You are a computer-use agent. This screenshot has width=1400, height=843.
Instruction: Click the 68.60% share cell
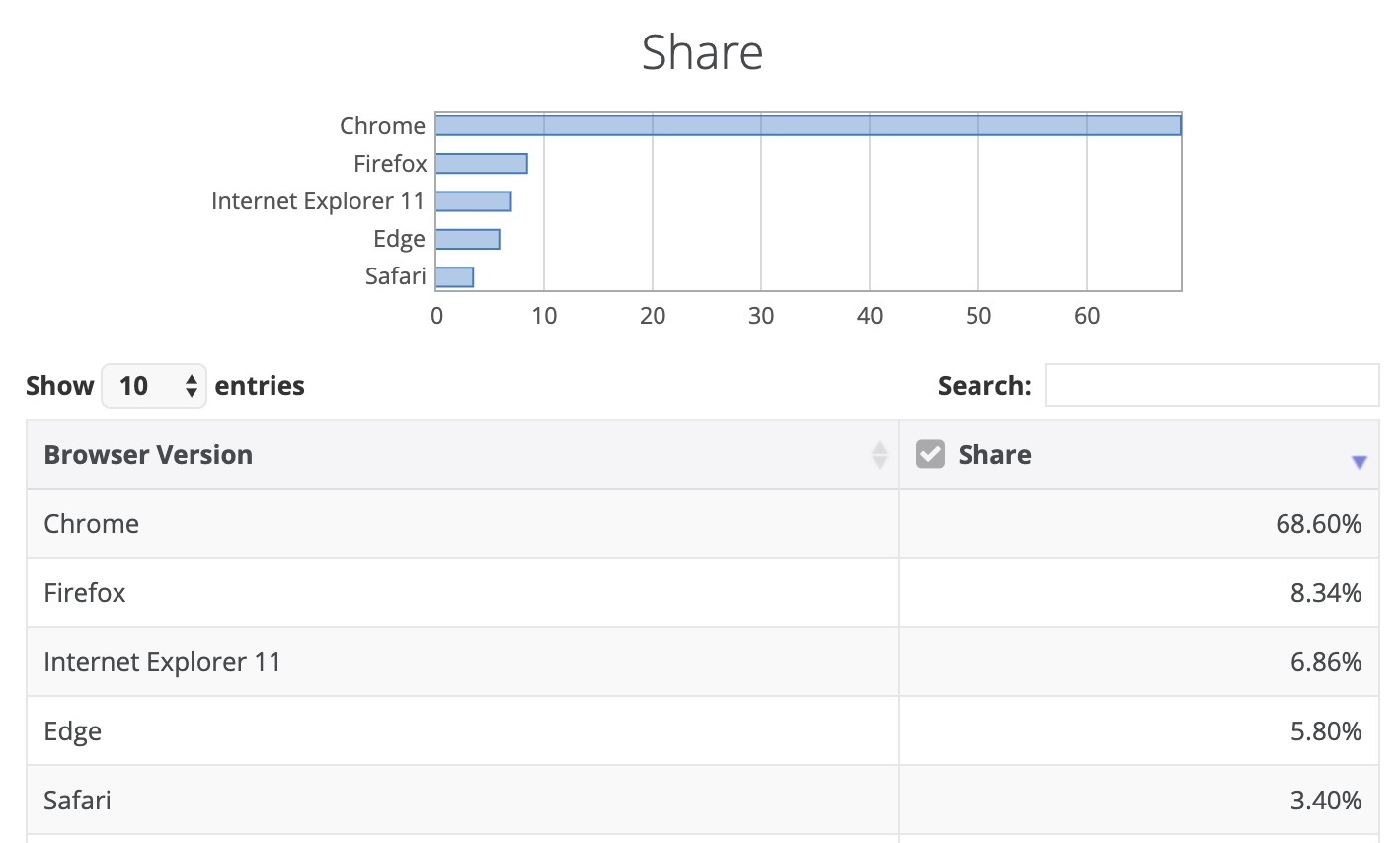pos(1318,524)
